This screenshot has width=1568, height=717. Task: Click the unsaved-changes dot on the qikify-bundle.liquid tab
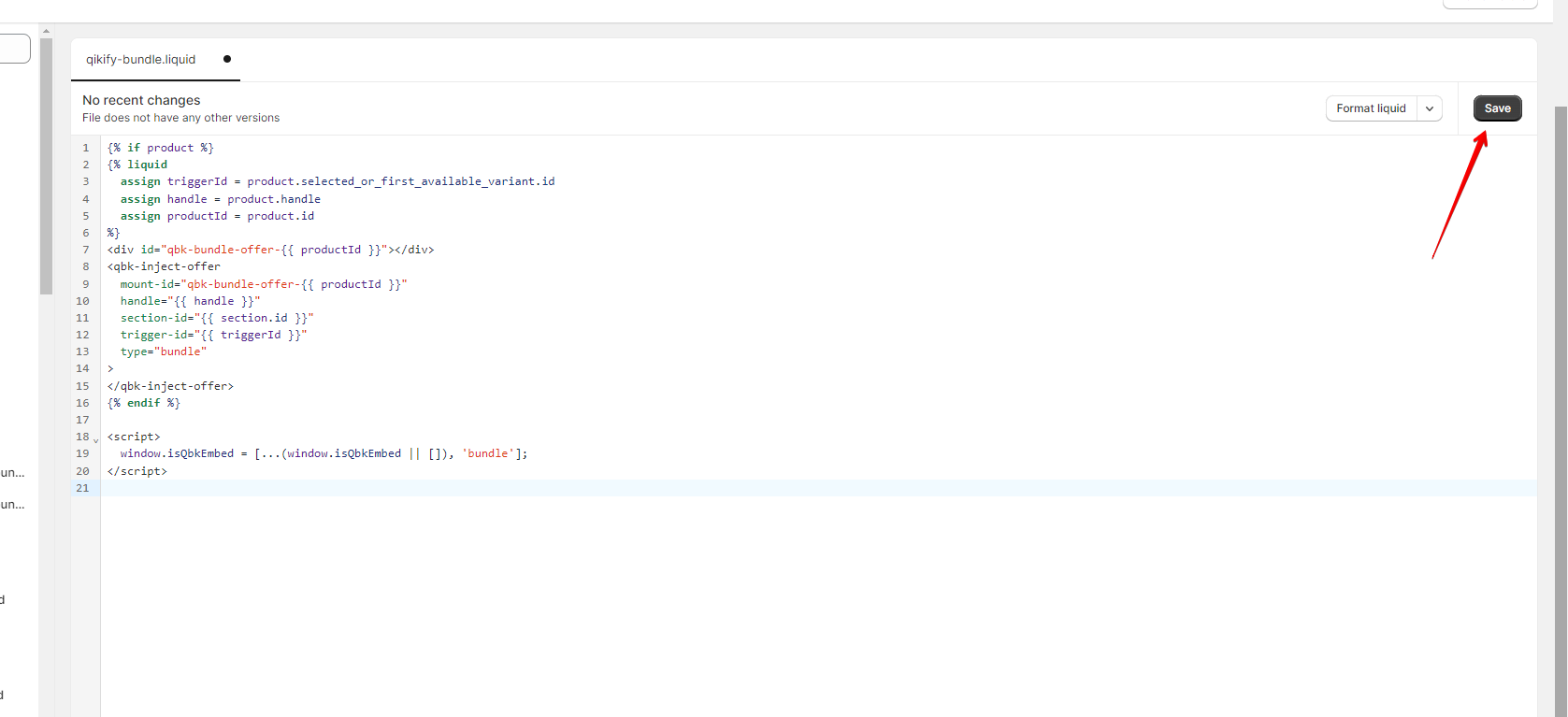point(227,59)
